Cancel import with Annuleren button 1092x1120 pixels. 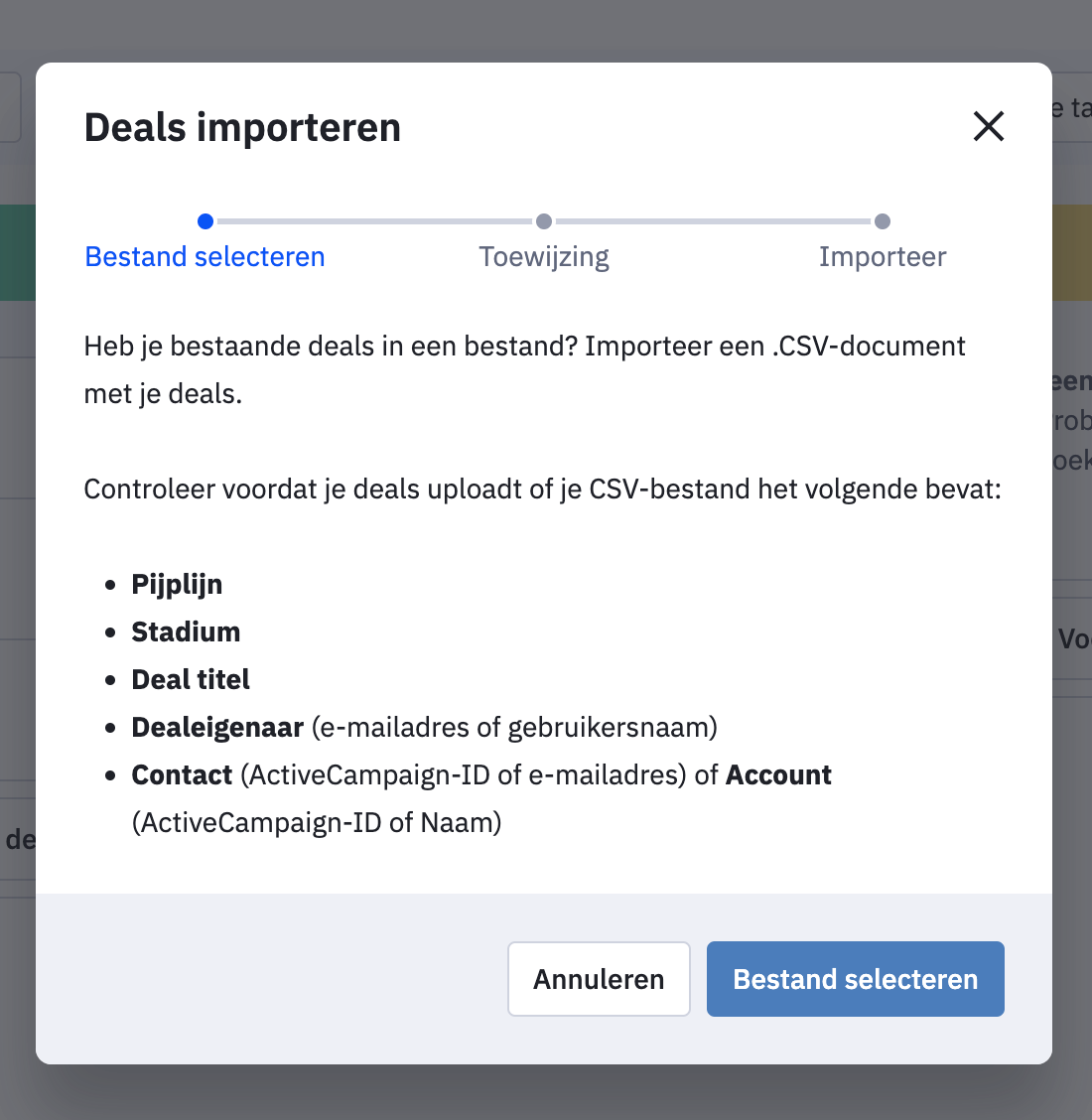pyautogui.click(x=599, y=979)
